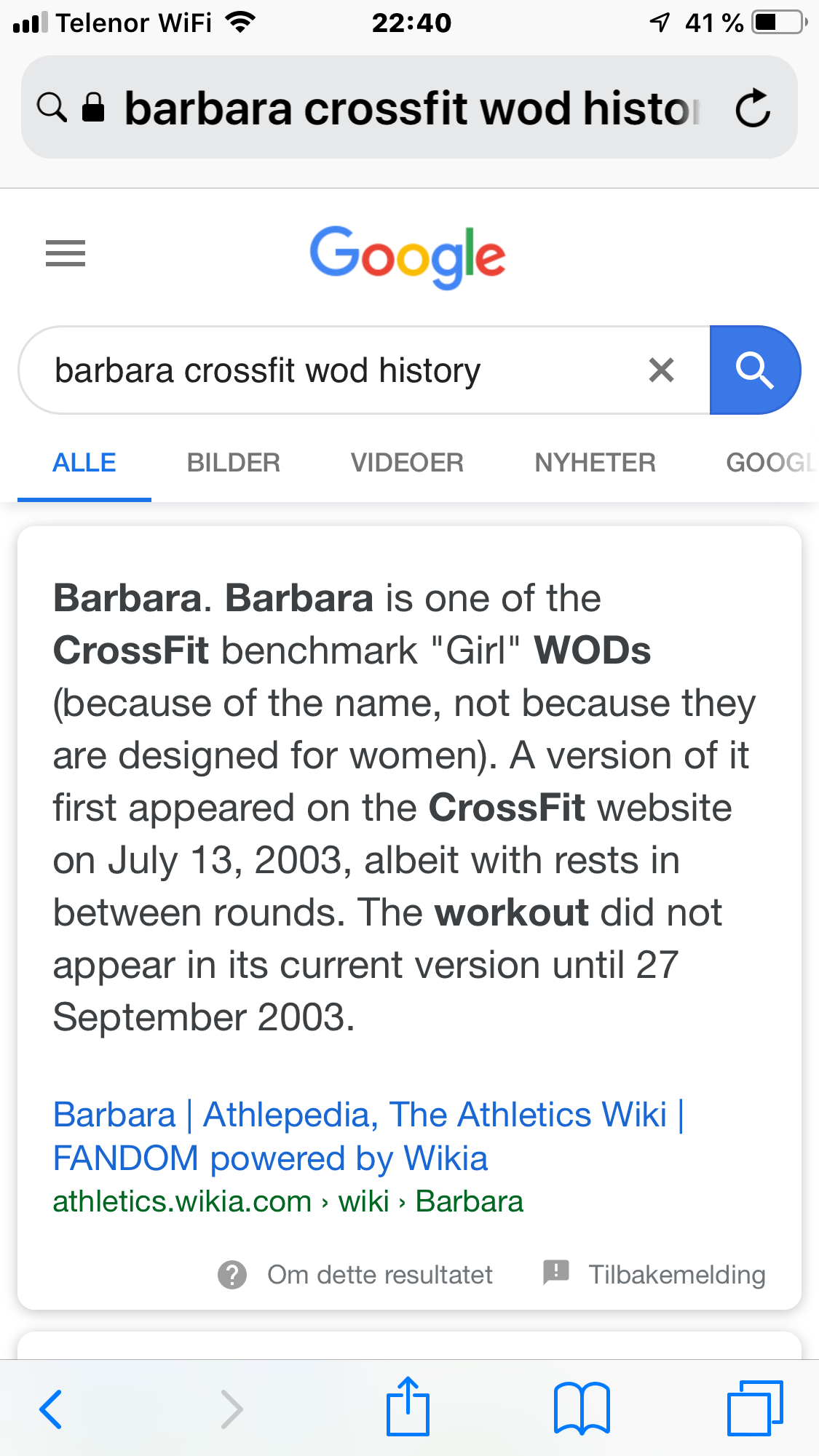Tap the question mark info icon

232,1275
